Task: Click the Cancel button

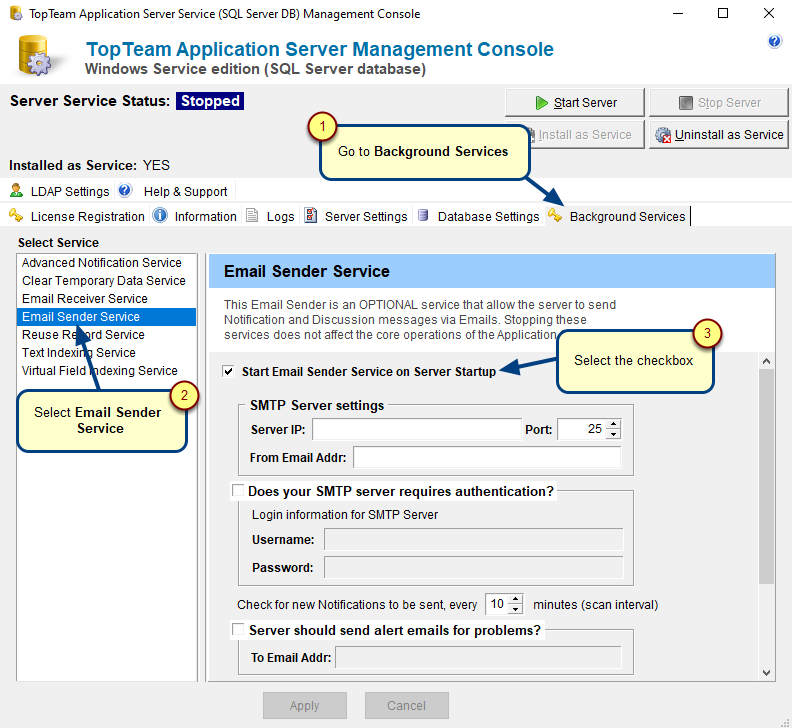Action: pyautogui.click(x=407, y=706)
